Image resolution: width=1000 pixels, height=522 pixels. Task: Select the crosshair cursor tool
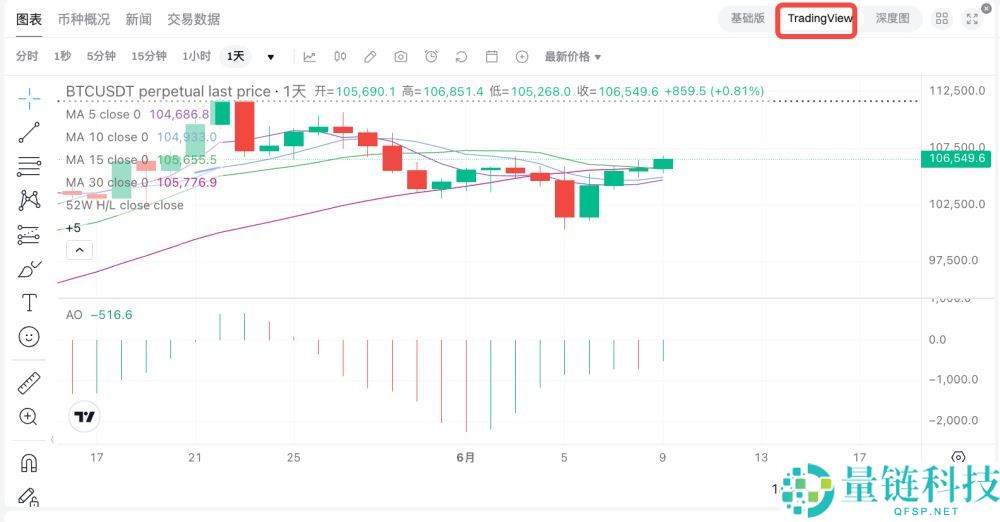click(x=29, y=97)
